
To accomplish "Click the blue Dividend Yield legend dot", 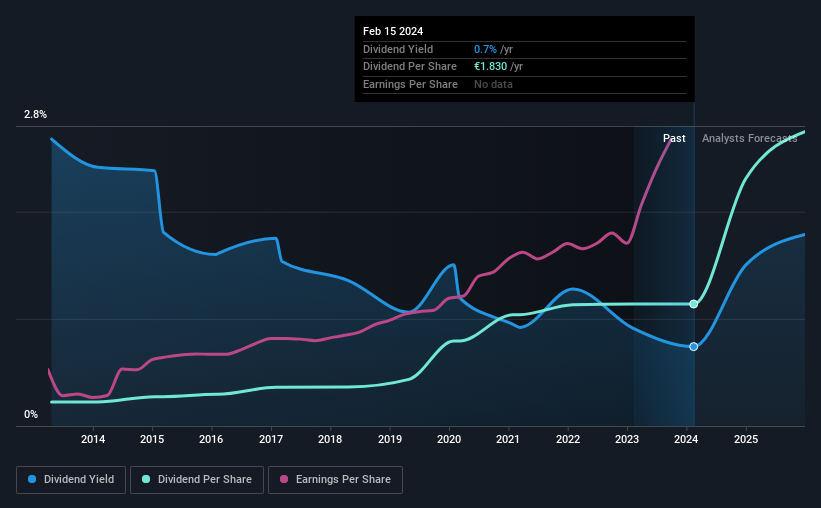I will pos(32,479).
